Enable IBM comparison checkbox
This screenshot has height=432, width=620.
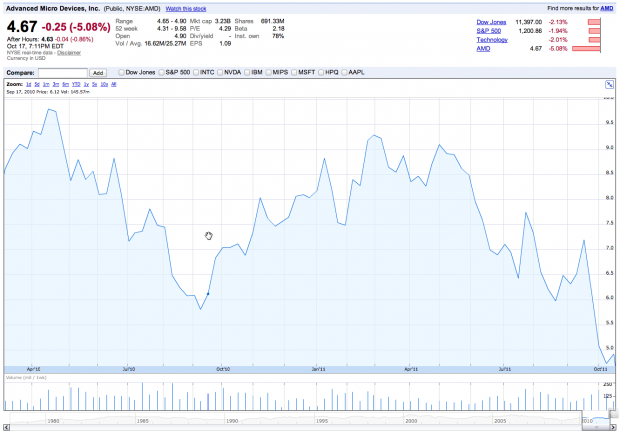click(247, 72)
